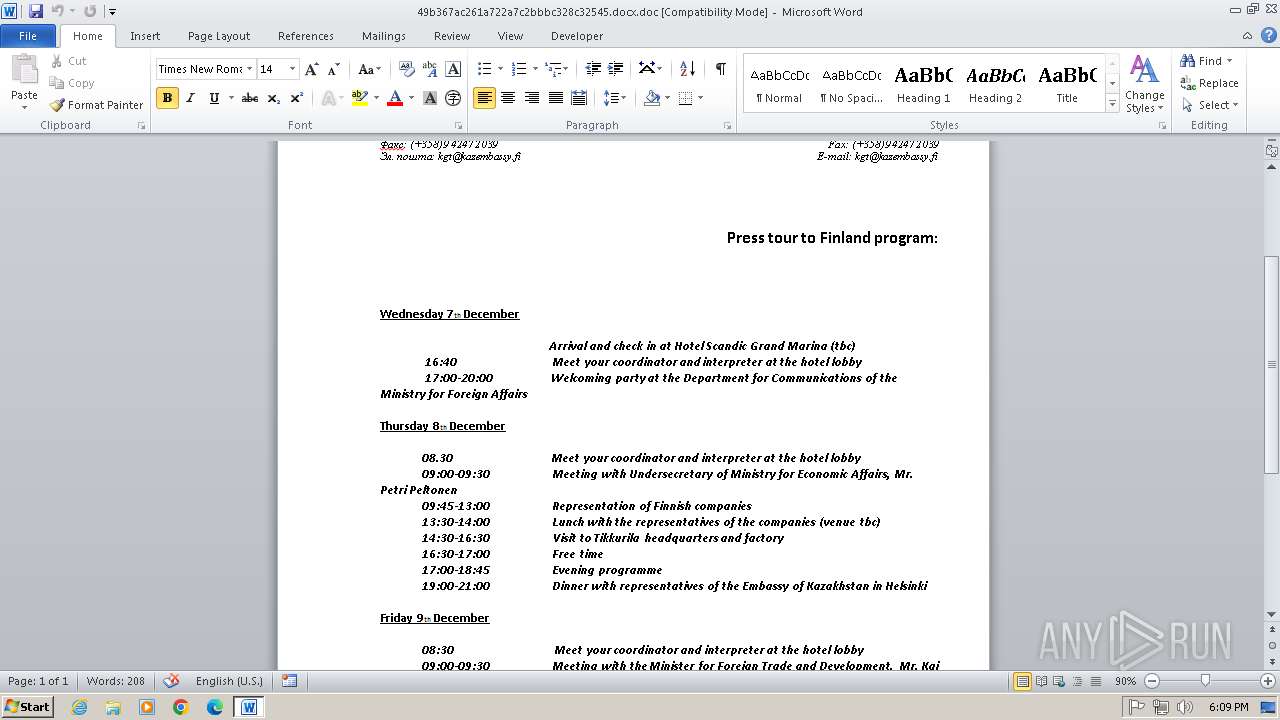This screenshot has height=720, width=1280.
Task: Open Google Chrome from taskbar
Action: (180, 707)
